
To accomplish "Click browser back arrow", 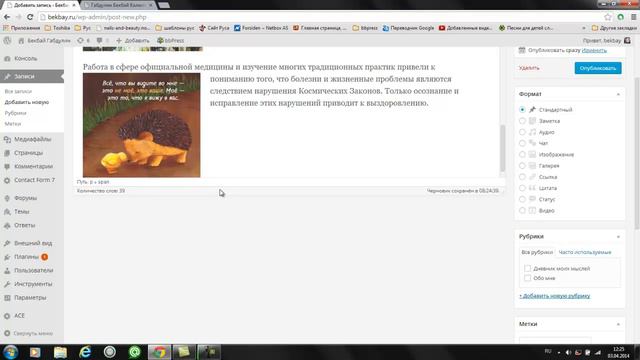I will point(7,17).
